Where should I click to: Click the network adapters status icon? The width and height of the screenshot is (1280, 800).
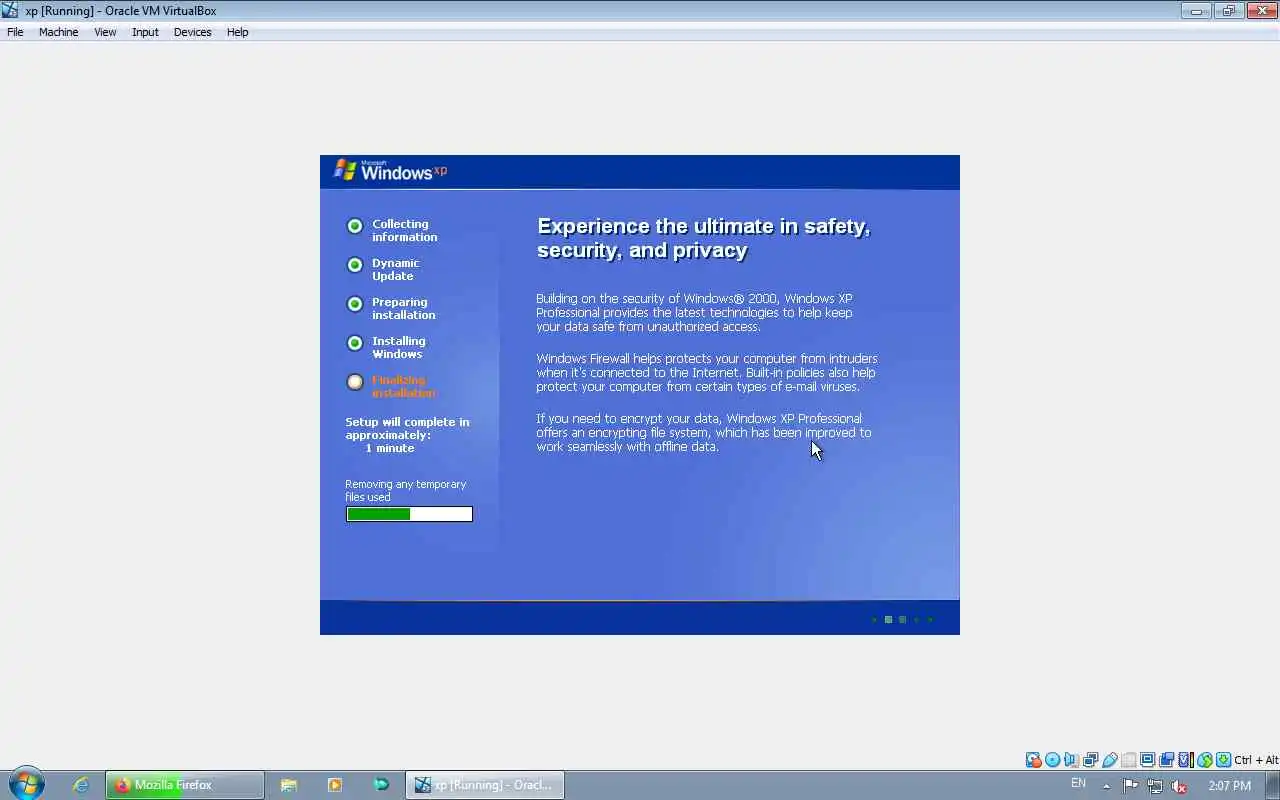pyautogui.click(x=1090, y=760)
